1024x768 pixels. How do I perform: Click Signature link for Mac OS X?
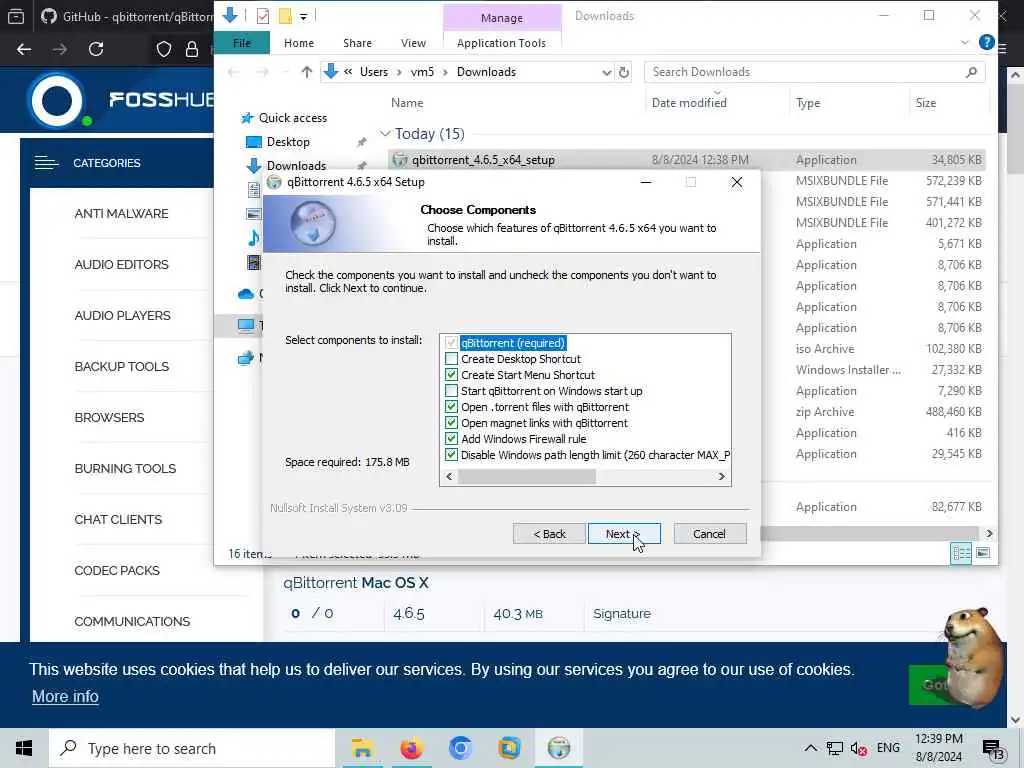tap(622, 613)
